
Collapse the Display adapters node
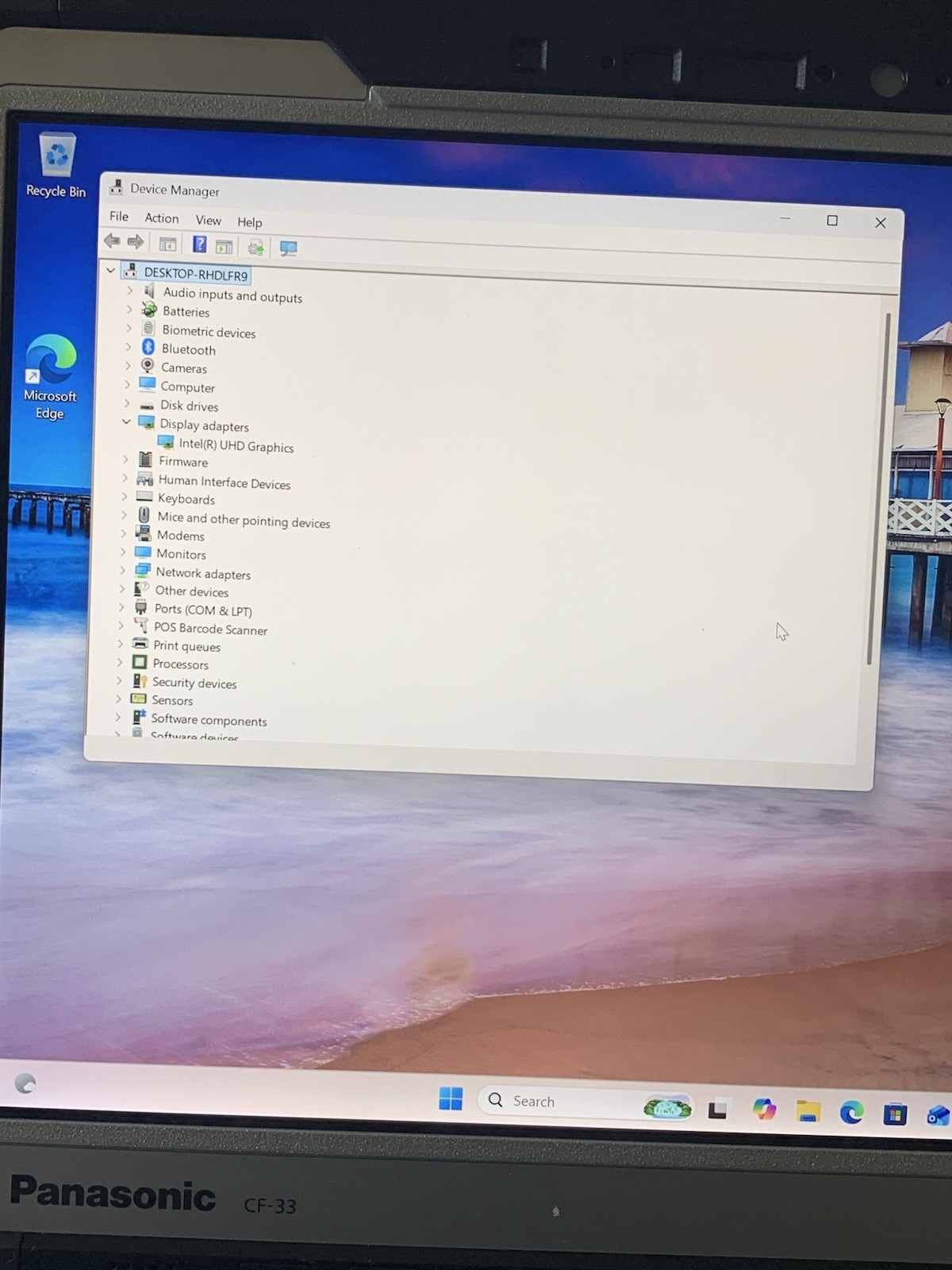126,421
